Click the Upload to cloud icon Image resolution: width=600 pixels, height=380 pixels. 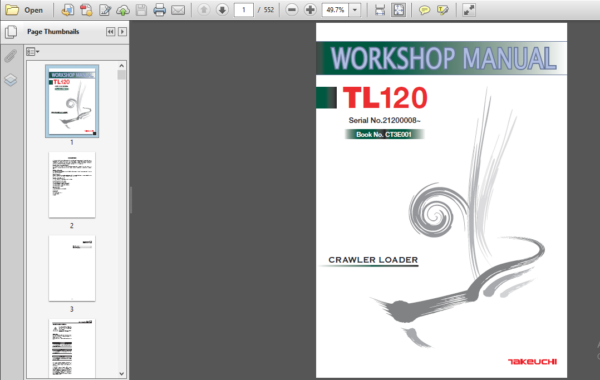[123, 10]
